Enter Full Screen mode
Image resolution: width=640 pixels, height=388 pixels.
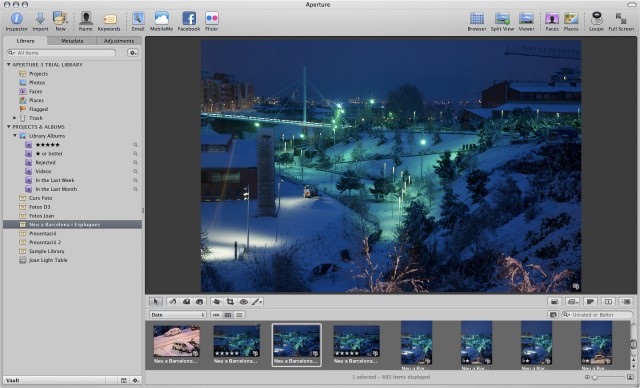621,21
